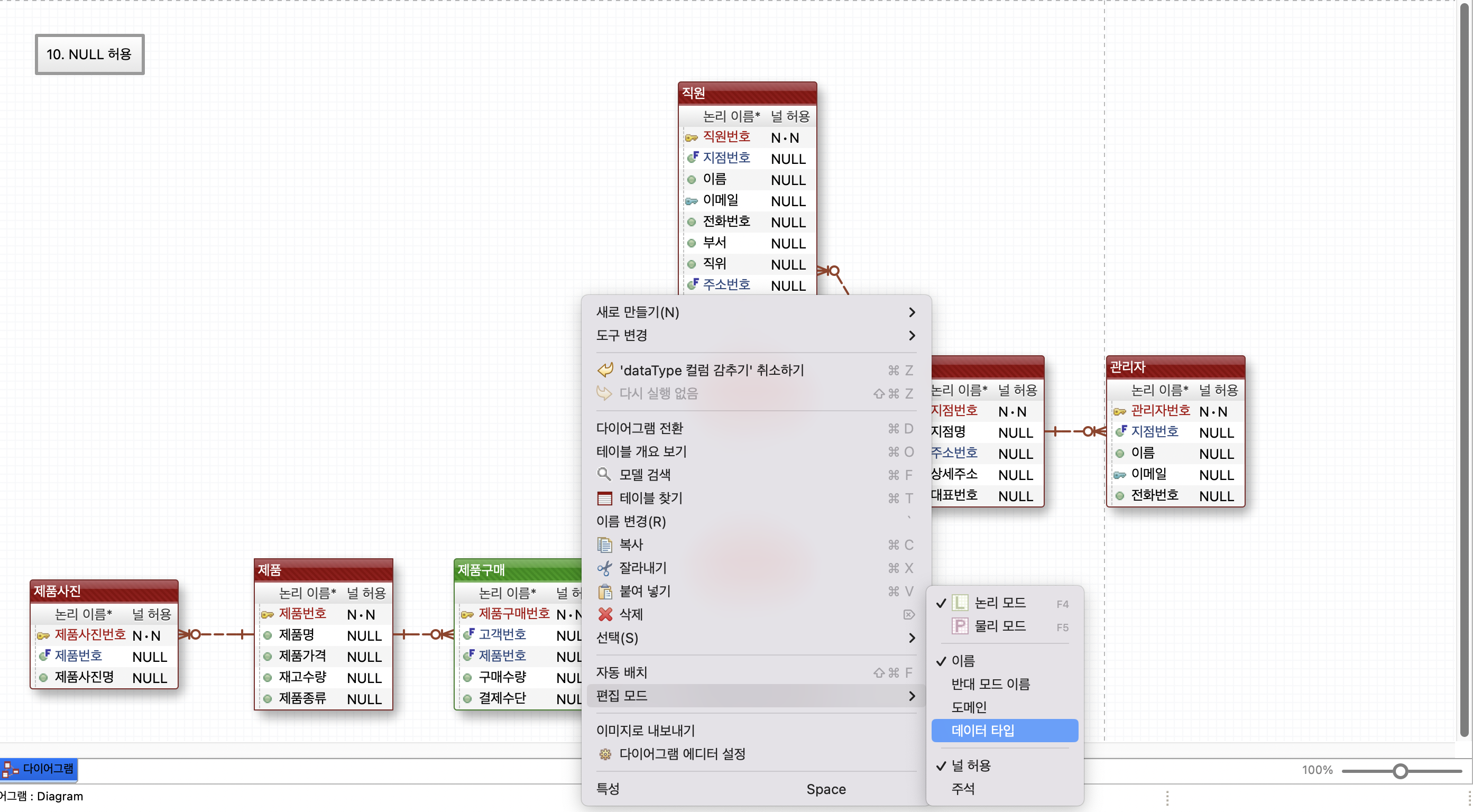Select 자동 배치 in the context menu
Screen dimensions: 1473x812
click(x=756, y=672)
